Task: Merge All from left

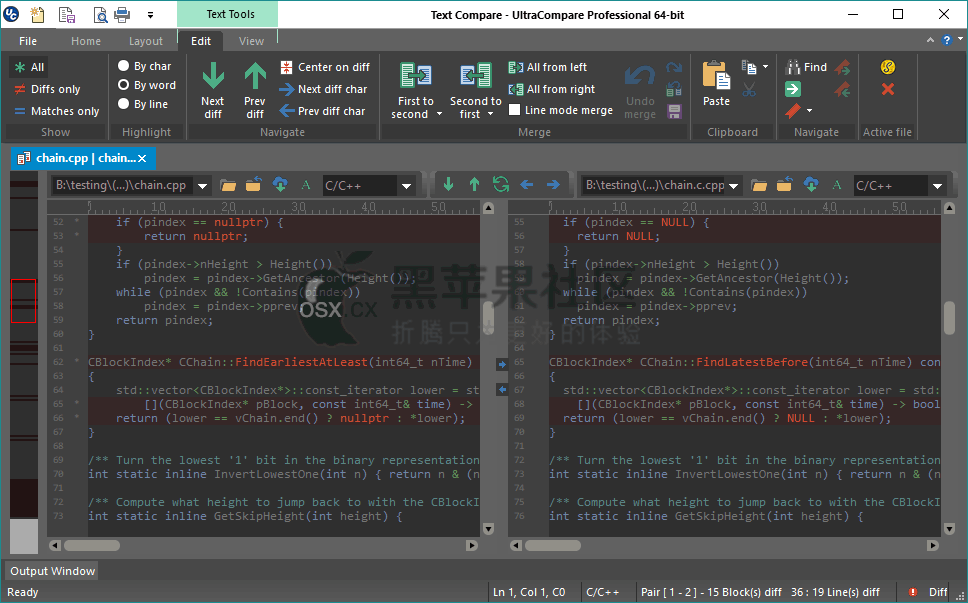Action: [547, 67]
